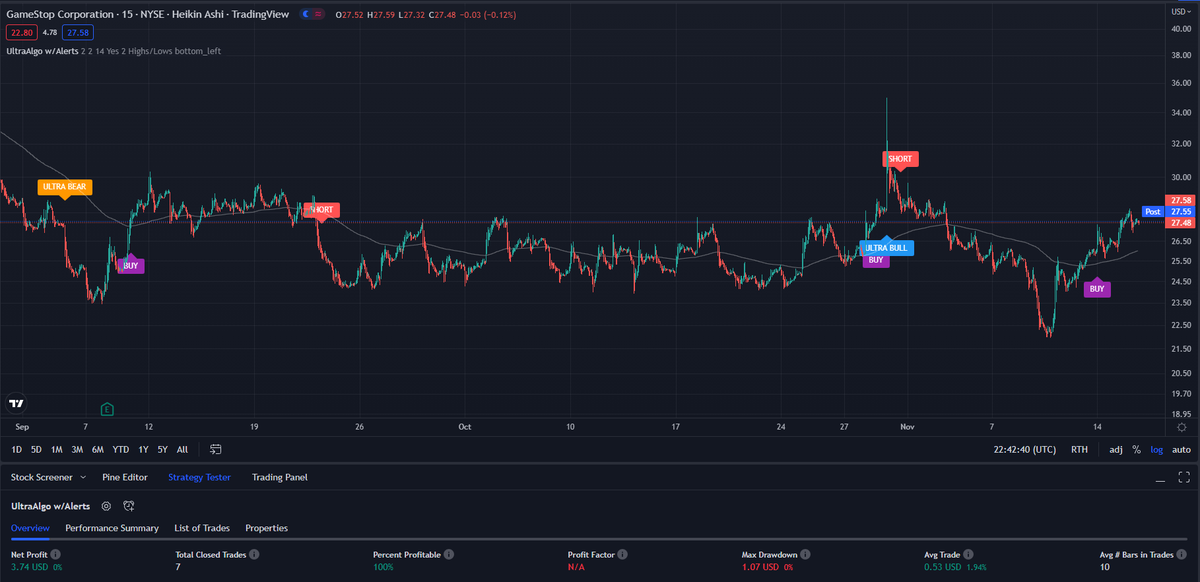The image size is (1200, 582).
Task: Click the earnings 'E' marker below the chart
Action: pos(106,409)
